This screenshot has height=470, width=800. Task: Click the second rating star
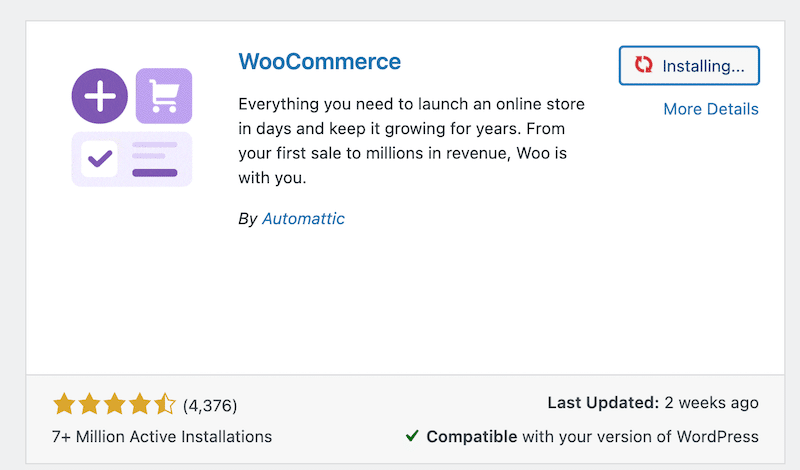89,405
